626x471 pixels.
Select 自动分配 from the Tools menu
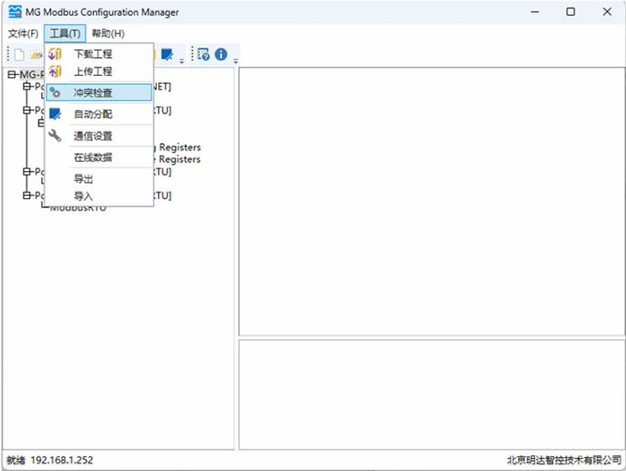[x=93, y=114]
